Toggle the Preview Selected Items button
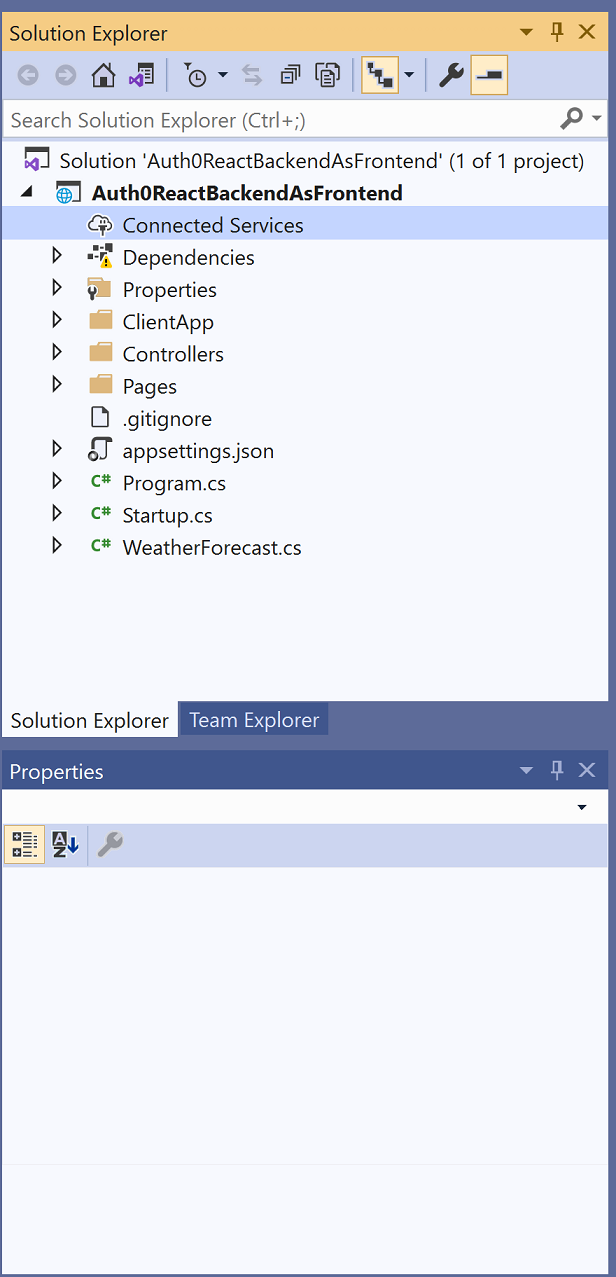This screenshot has height=1277, width=616. click(489, 75)
